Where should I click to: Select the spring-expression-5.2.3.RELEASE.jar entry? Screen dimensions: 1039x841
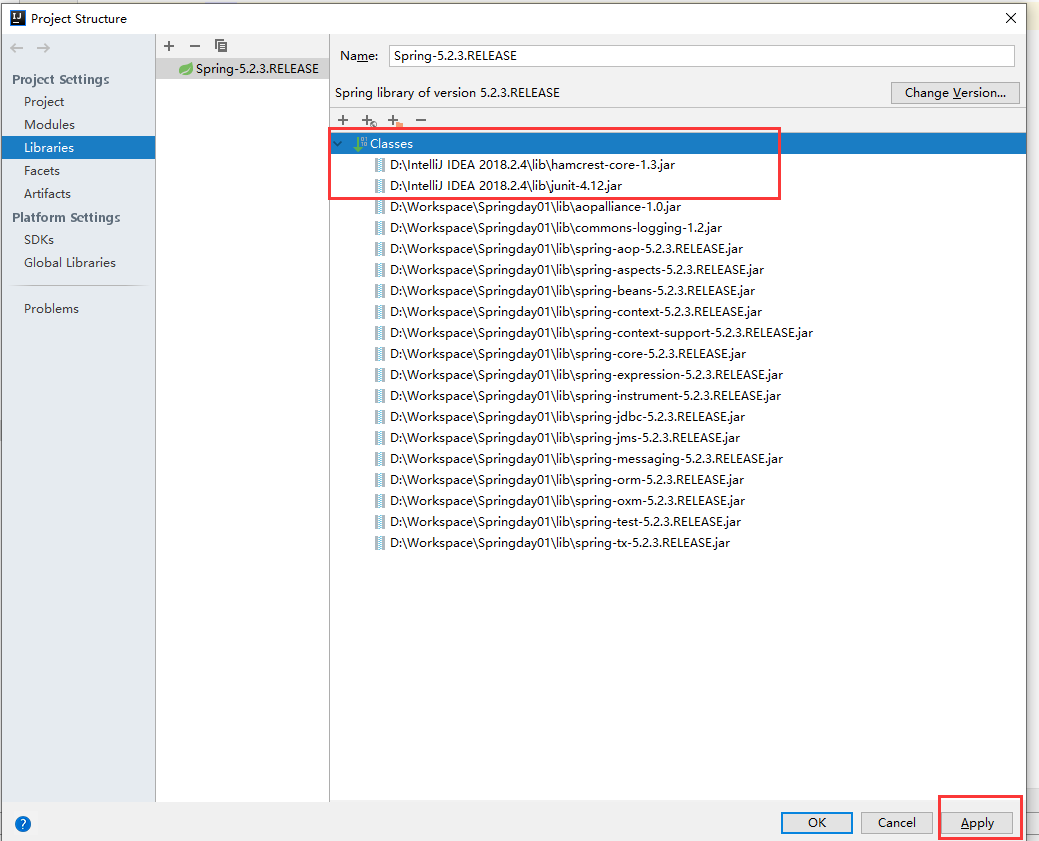[586, 375]
